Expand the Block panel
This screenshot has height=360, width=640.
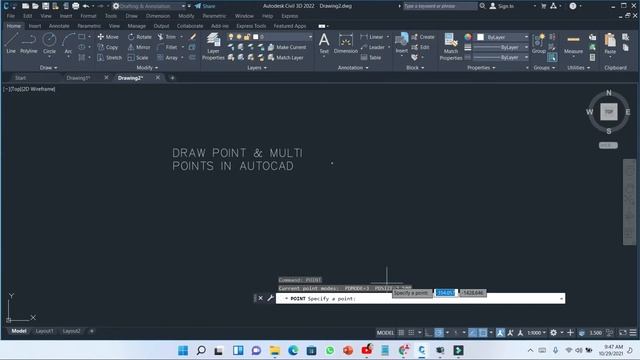click(415, 68)
